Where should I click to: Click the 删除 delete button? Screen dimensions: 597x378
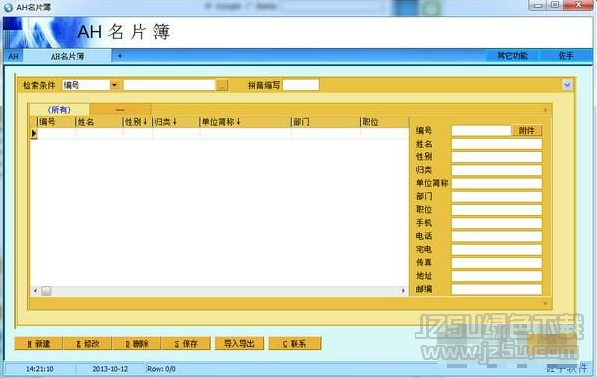137,344
